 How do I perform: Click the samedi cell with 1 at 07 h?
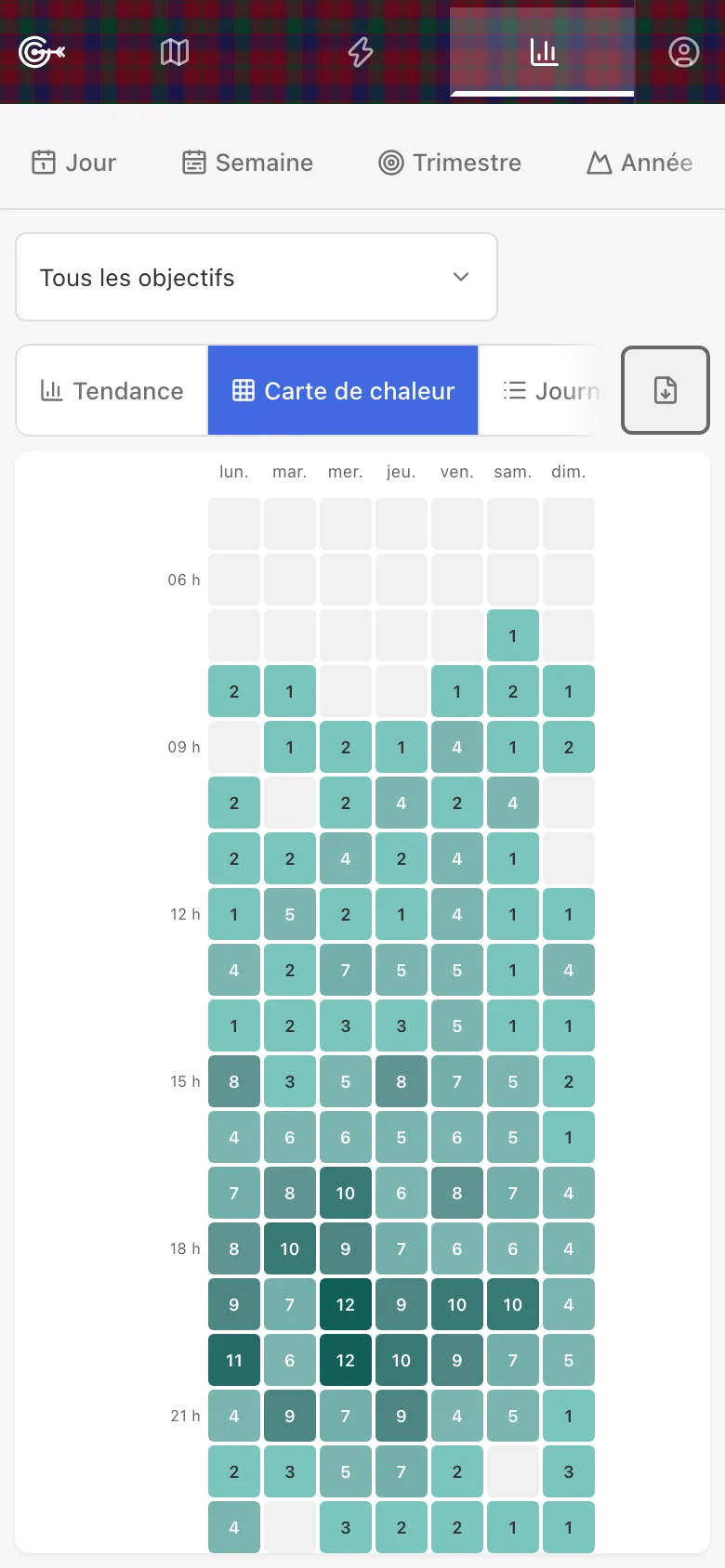click(513, 635)
